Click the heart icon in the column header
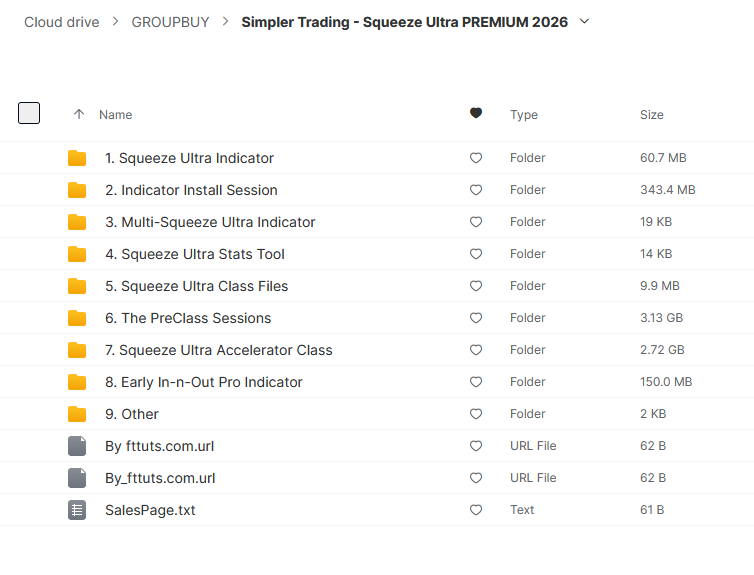754x575 pixels. 476,114
